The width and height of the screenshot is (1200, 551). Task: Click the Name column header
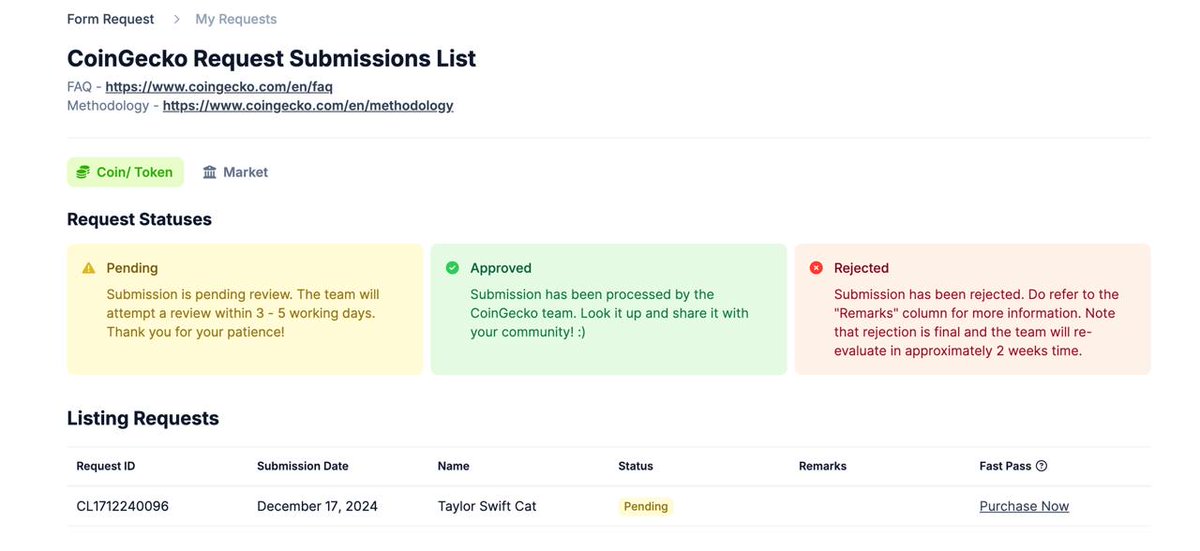pos(453,466)
